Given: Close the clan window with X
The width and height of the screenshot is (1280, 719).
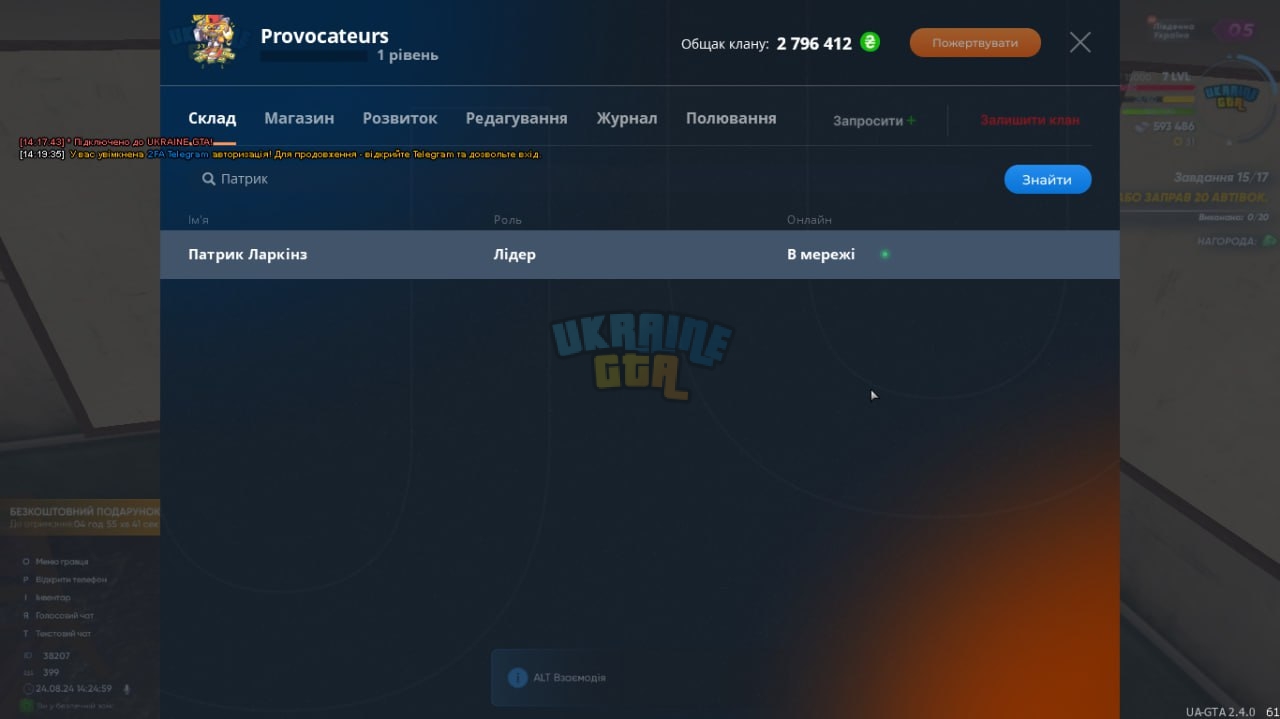Looking at the screenshot, I should 1080,42.
